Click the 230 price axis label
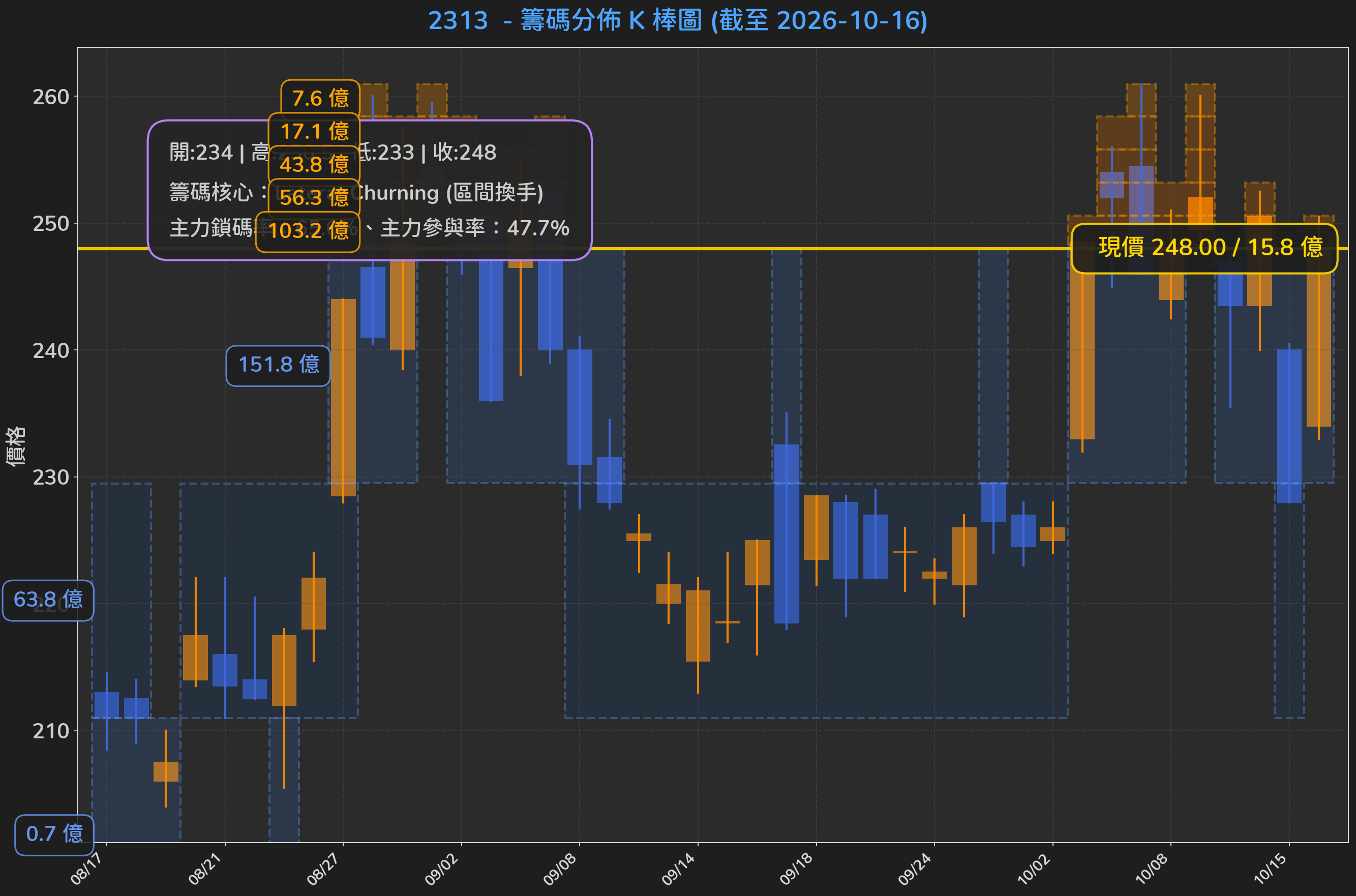 tap(51, 477)
